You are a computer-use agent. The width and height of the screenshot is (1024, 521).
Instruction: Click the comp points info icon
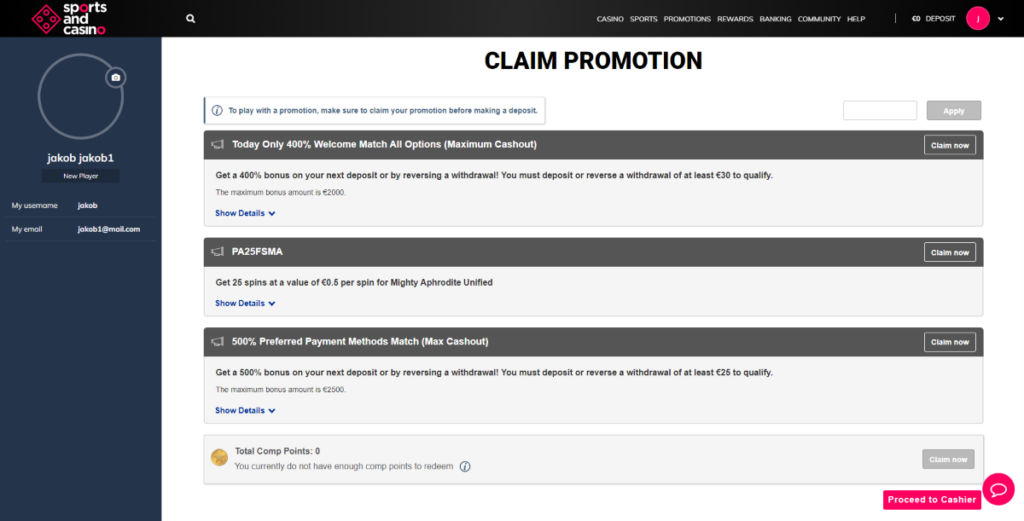click(465, 467)
